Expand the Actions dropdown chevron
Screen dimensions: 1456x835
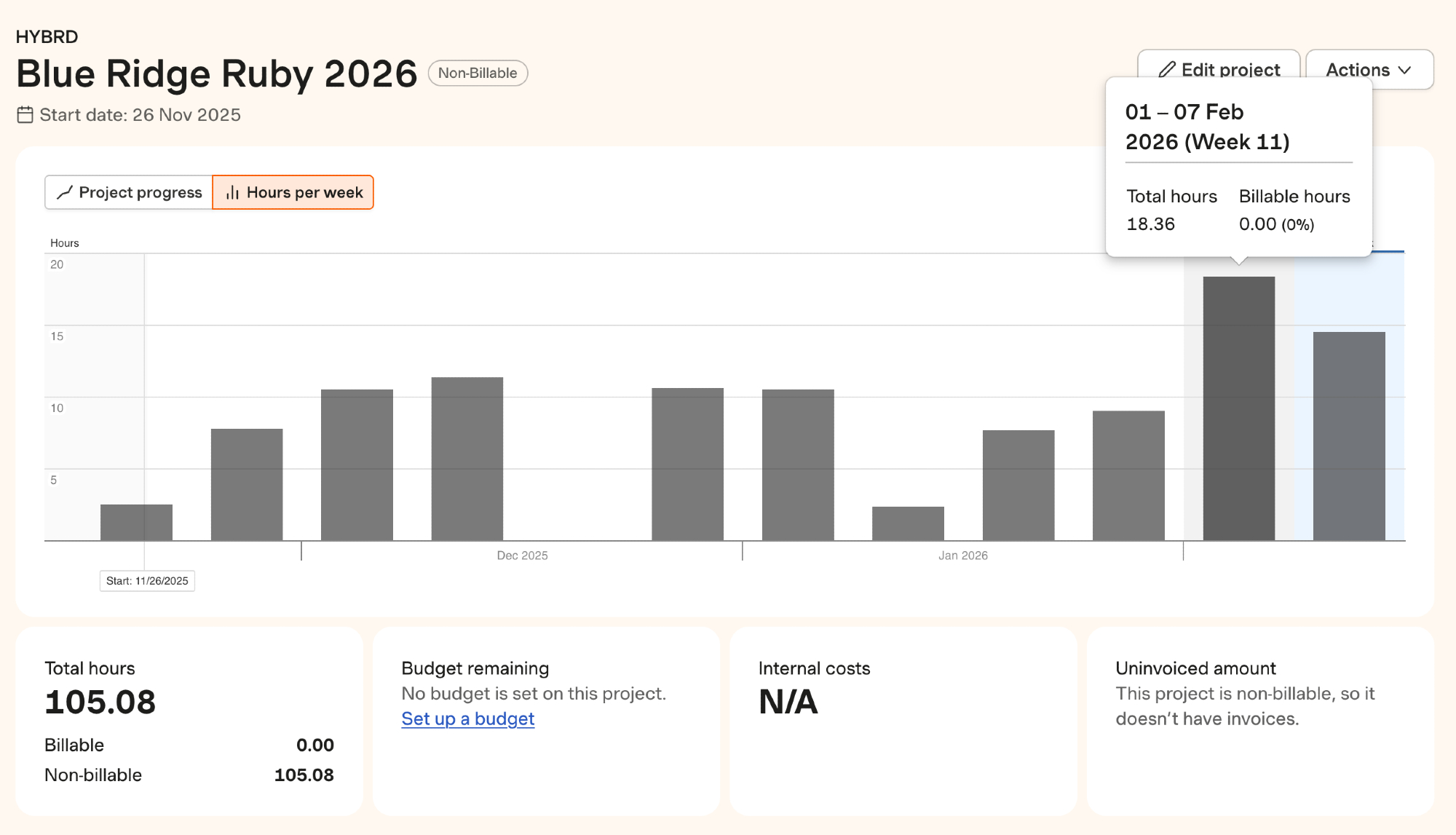pos(1405,71)
